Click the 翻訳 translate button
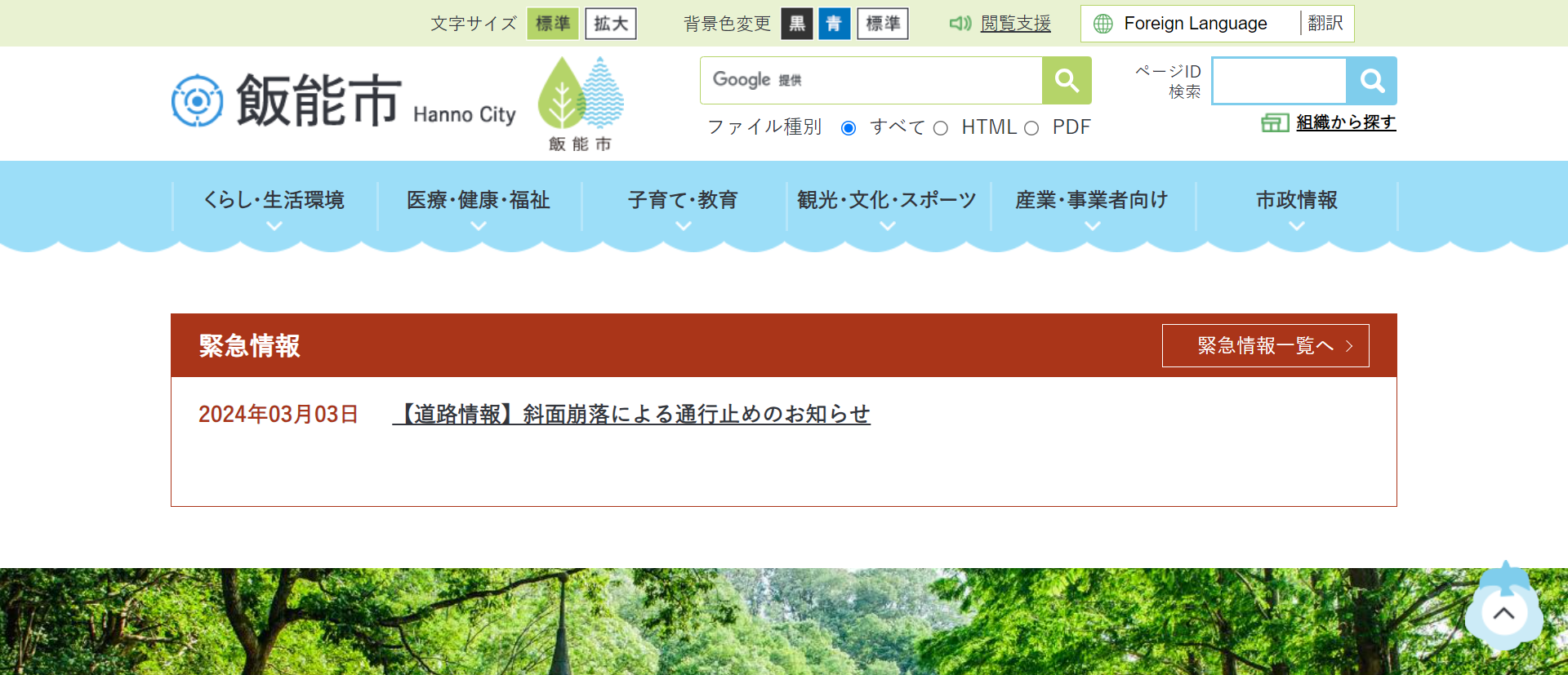 point(1325,24)
